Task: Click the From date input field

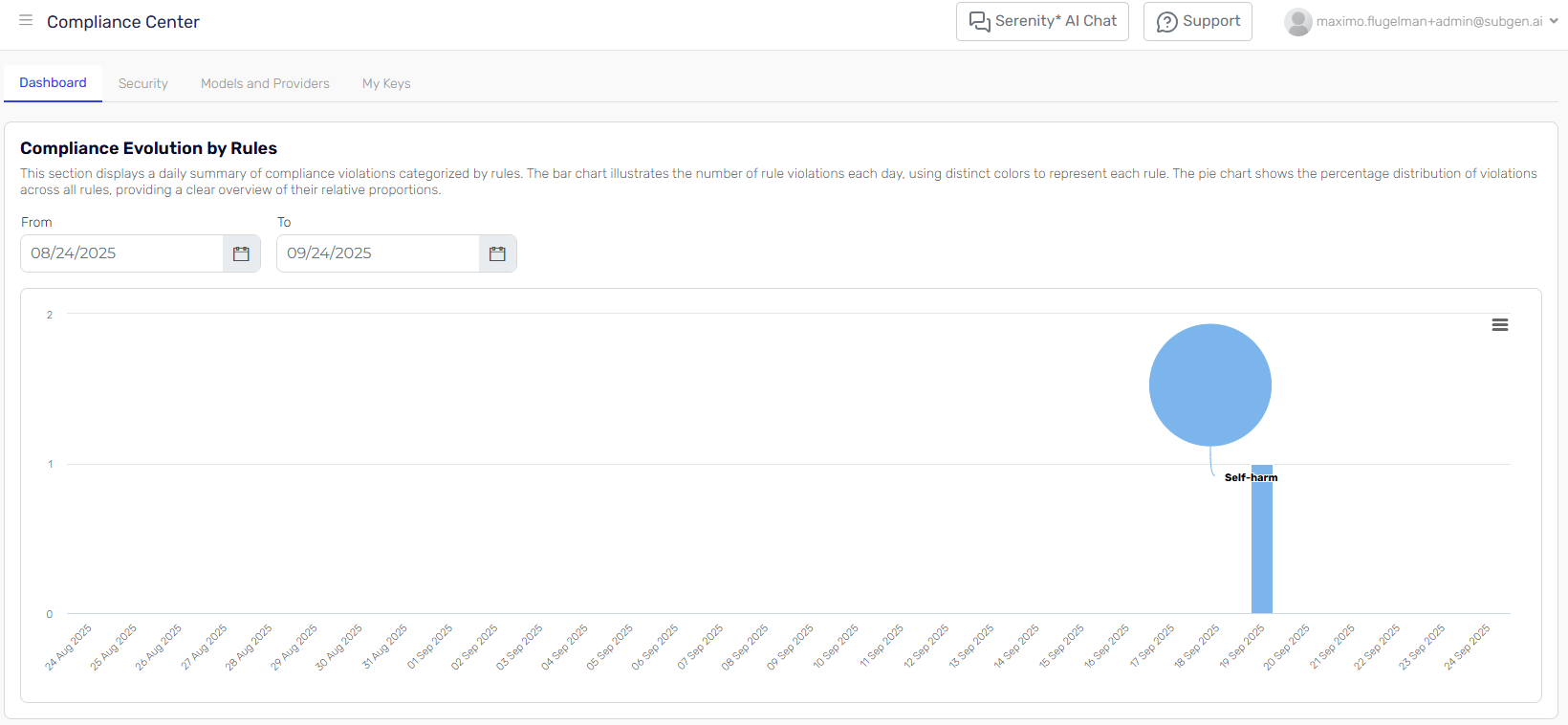Action: [122, 253]
